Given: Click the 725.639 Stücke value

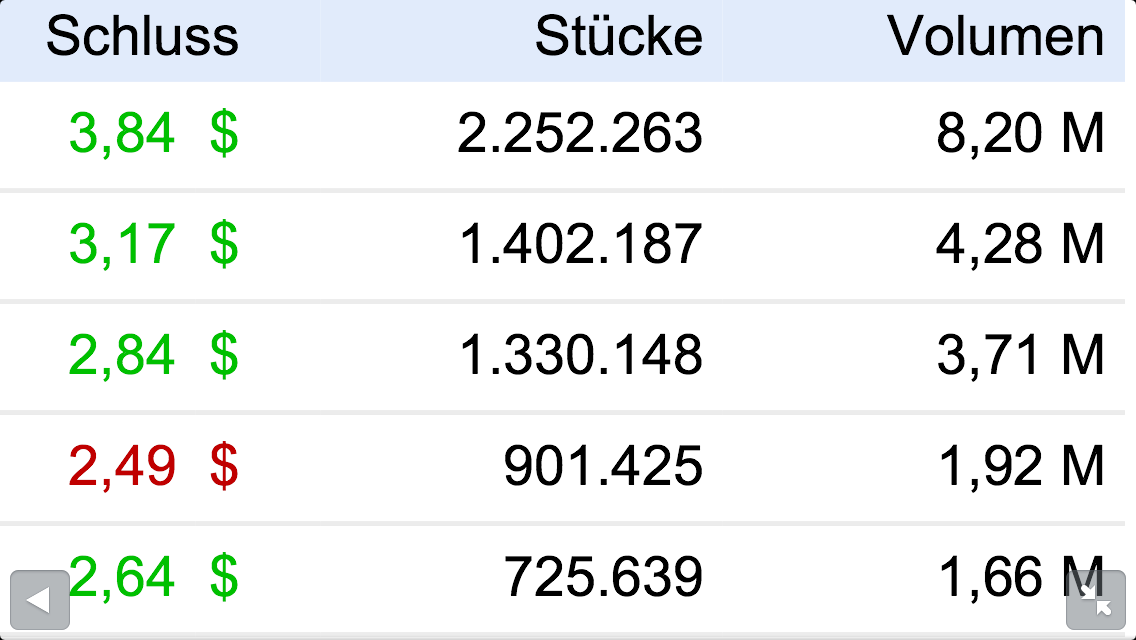Looking at the screenshot, I should point(603,577).
